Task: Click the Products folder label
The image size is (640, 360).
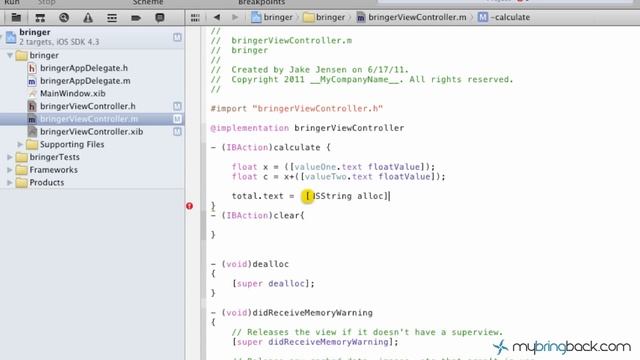Action: (x=47, y=182)
